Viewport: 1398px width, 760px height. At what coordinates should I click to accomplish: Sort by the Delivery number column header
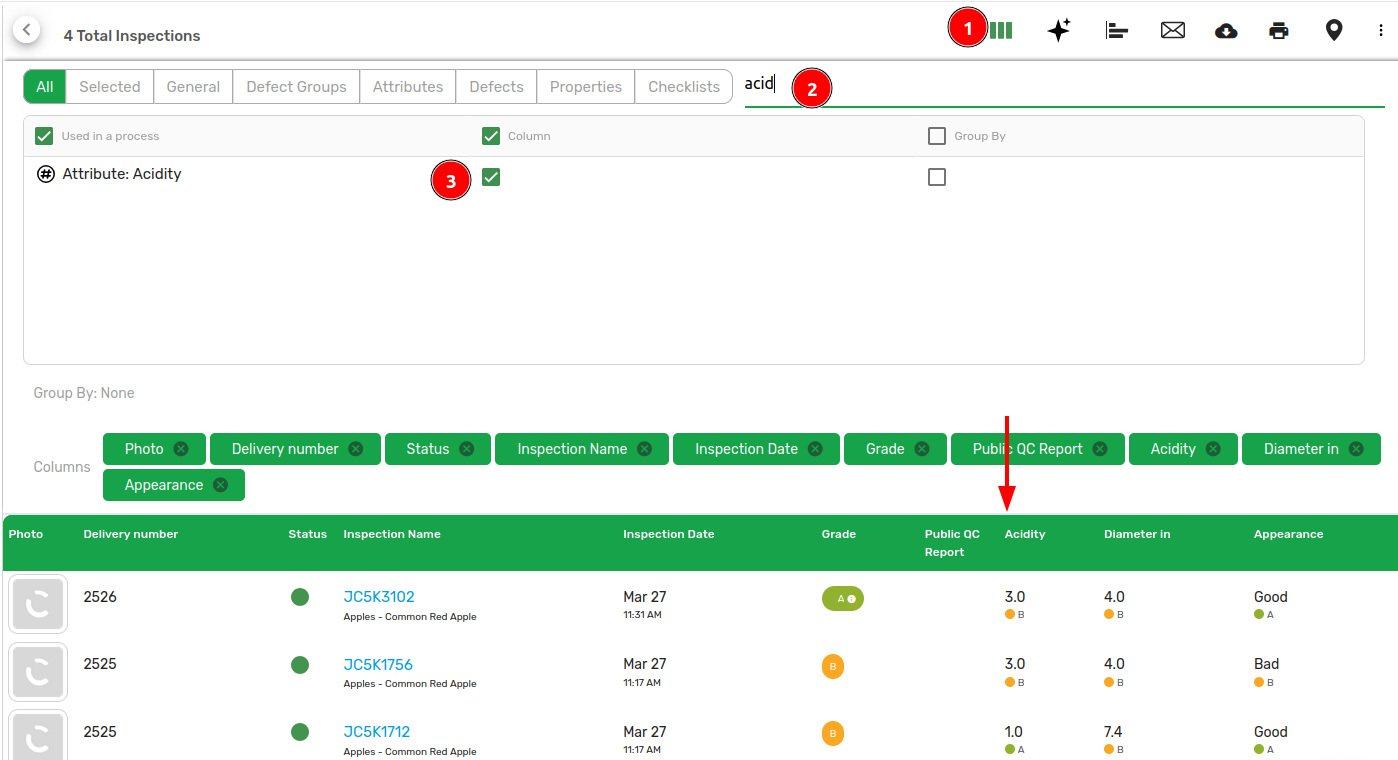(x=131, y=534)
